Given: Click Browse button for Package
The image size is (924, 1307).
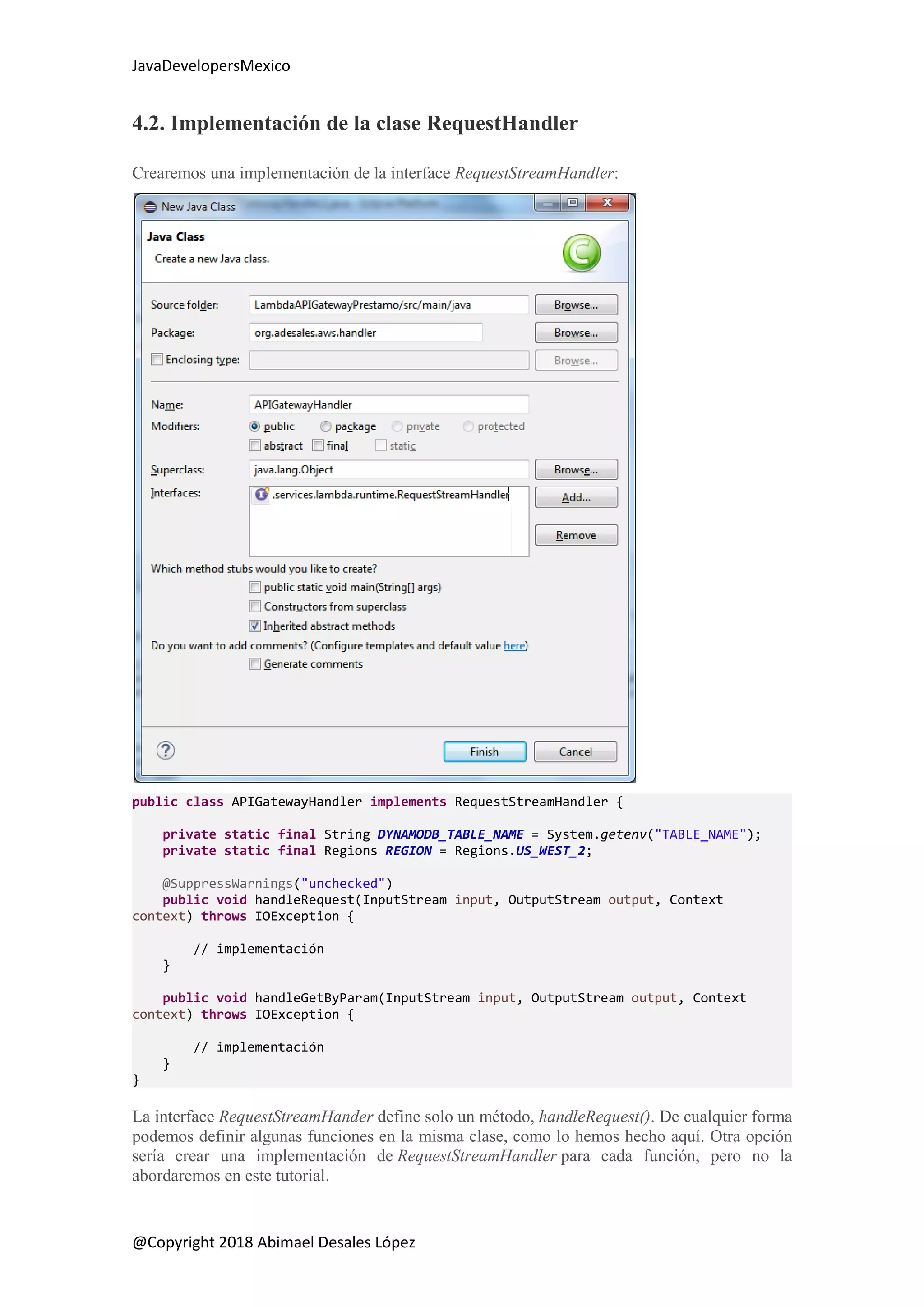Looking at the screenshot, I should tap(576, 333).
